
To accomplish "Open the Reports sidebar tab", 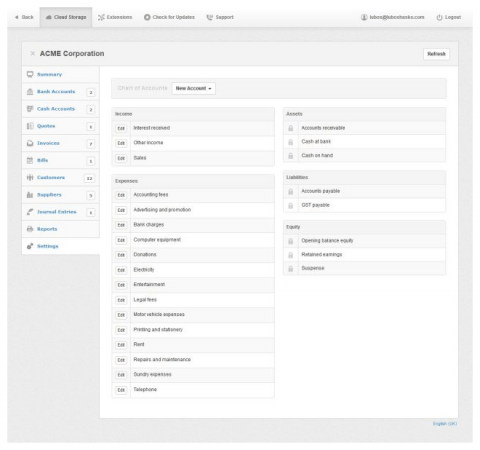I will tap(61, 229).
